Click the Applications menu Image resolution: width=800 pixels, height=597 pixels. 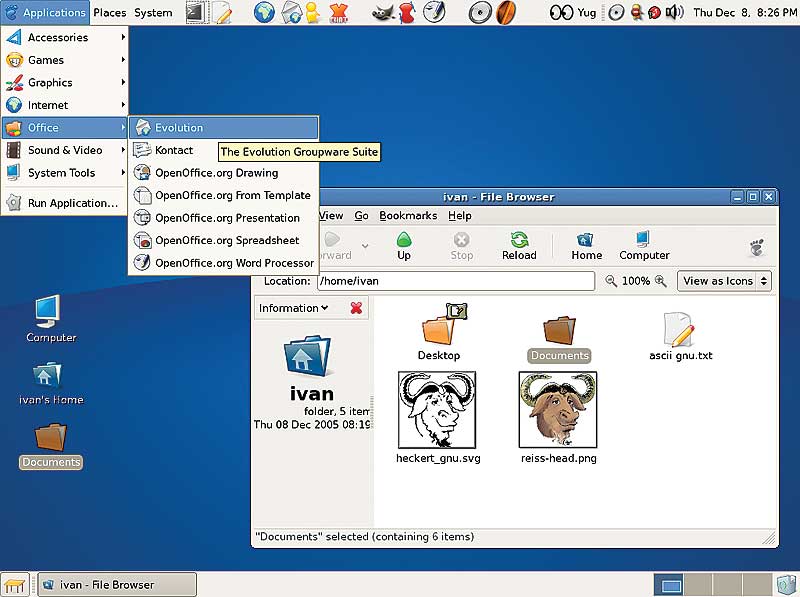pyautogui.click(x=45, y=12)
